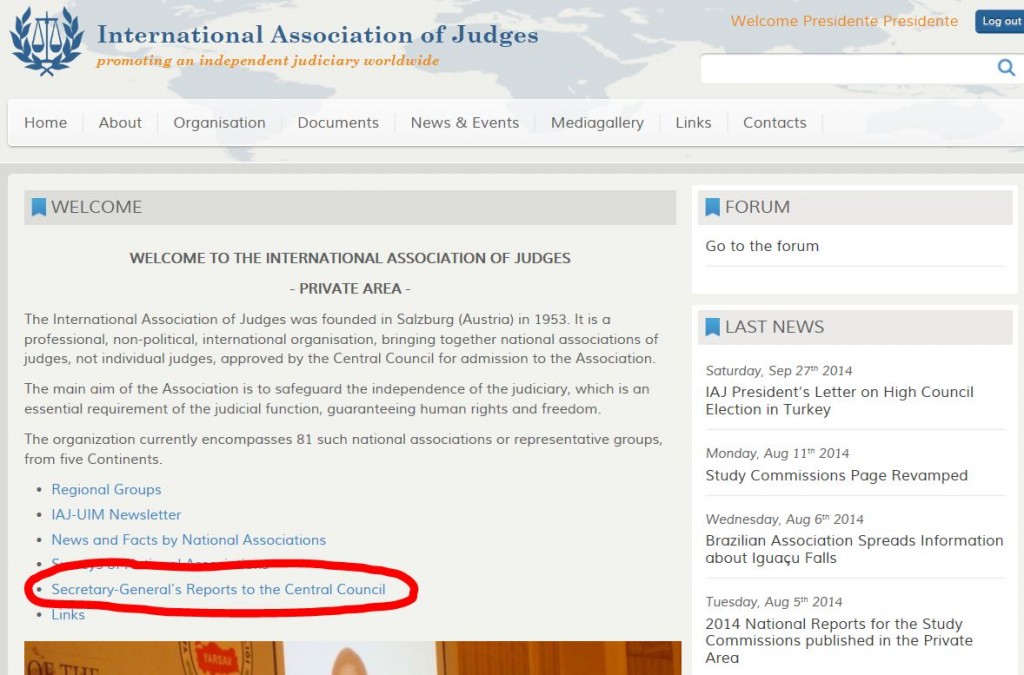The height and width of the screenshot is (675, 1024).
Task: Click the date Saturday, Sep 27th 2014
Action: (x=779, y=371)
